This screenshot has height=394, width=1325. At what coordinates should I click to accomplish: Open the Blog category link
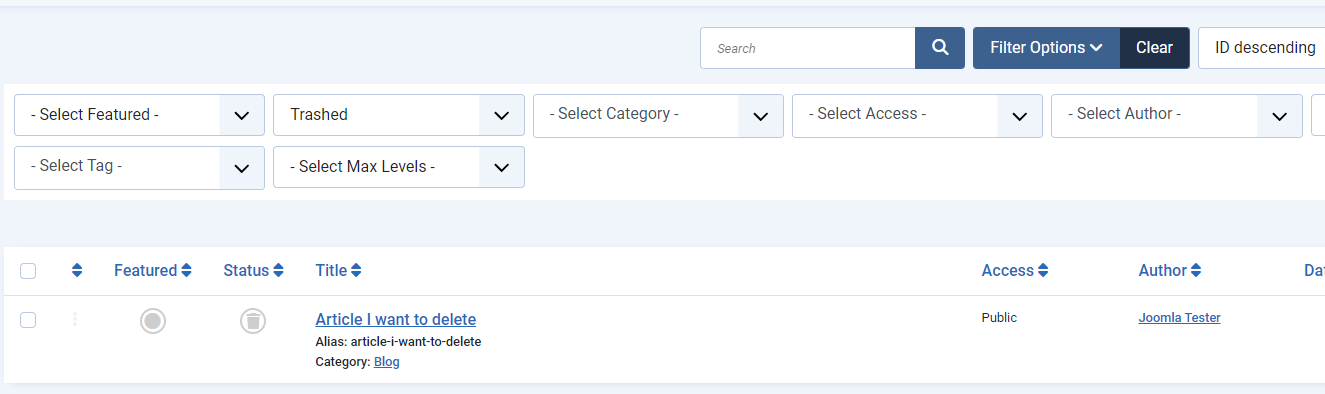[x=386, y=362]
